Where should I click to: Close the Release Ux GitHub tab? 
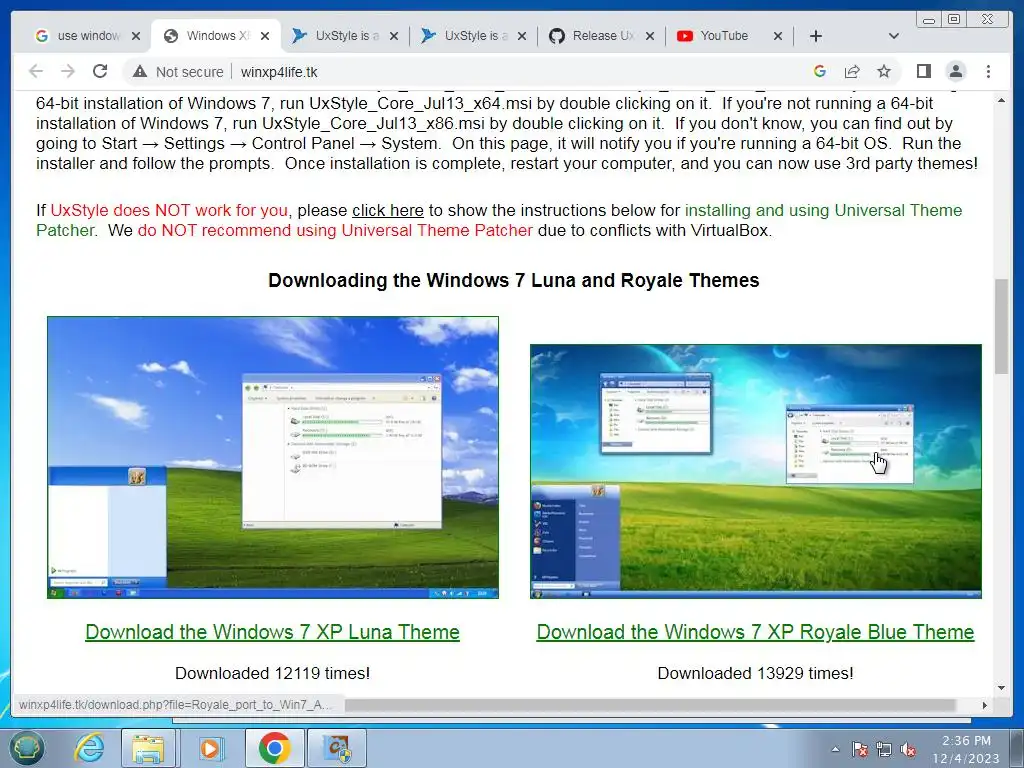click(x=650, y=36)
